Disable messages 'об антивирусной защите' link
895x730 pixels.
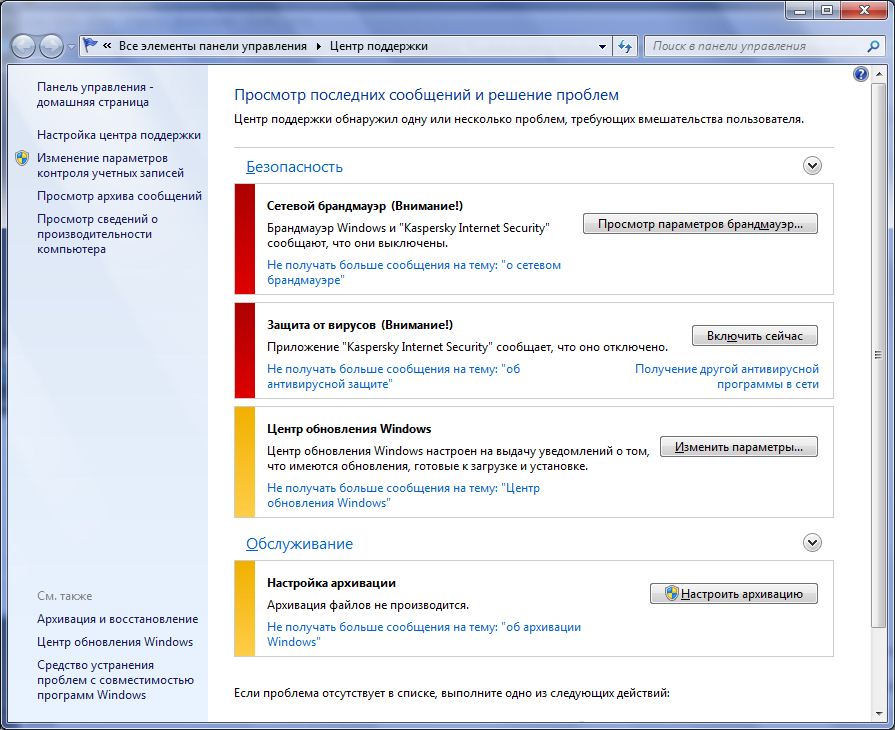pyautogui.click(x=394, y=377)
